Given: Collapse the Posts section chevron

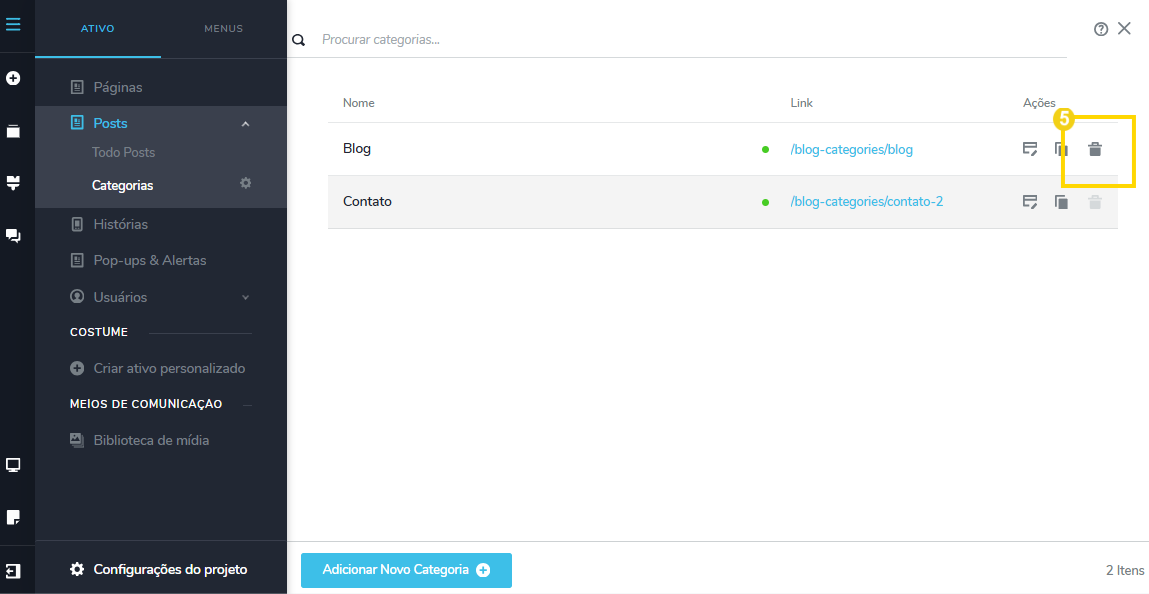Looking at the screenshot, I should [x=245, y=124].
